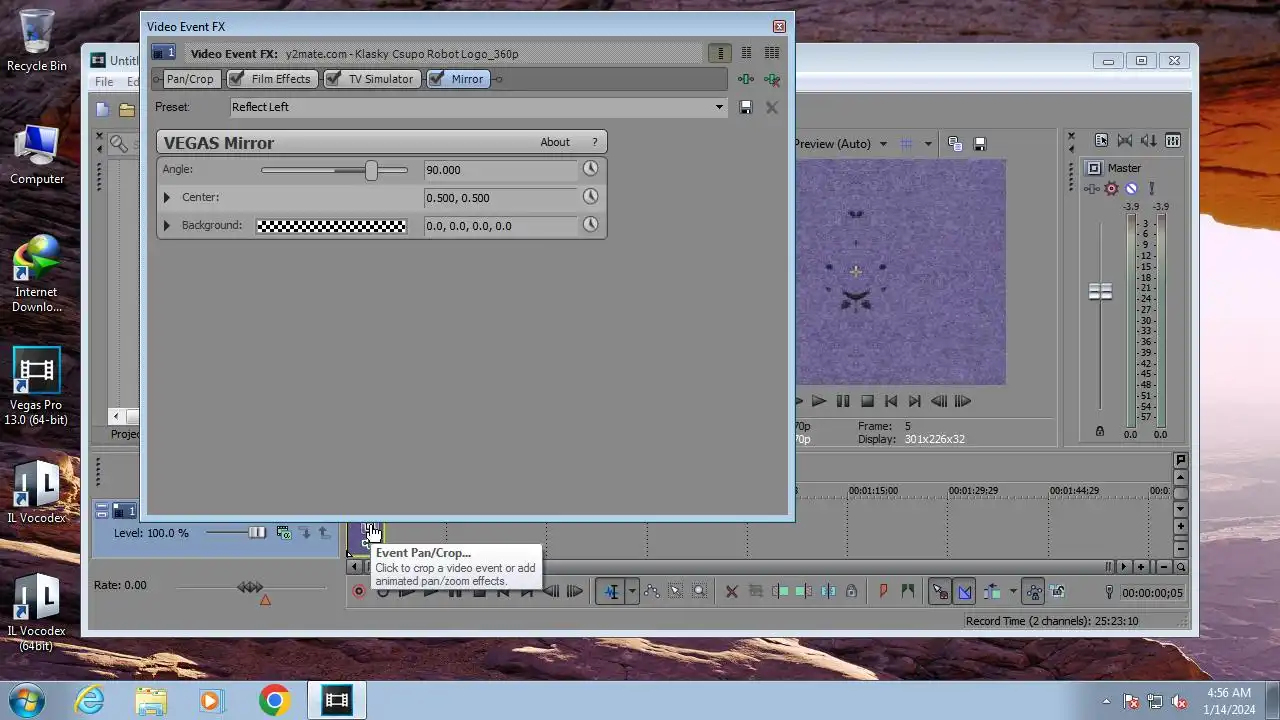Delete selected event with red X

pyautogui.click(x=731, y=592)
